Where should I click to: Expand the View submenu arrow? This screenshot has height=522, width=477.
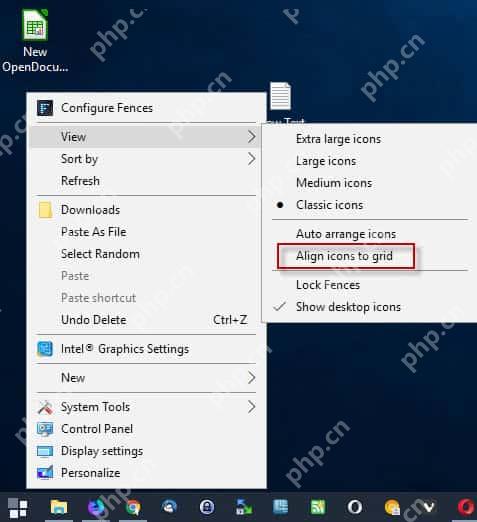(252, 137)
